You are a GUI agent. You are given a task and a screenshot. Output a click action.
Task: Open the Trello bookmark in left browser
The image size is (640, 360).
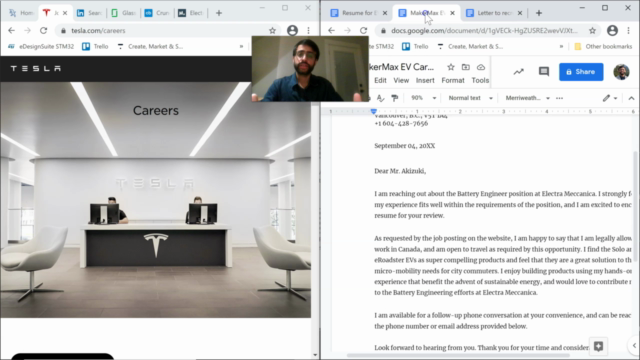(x=95, y=47)
